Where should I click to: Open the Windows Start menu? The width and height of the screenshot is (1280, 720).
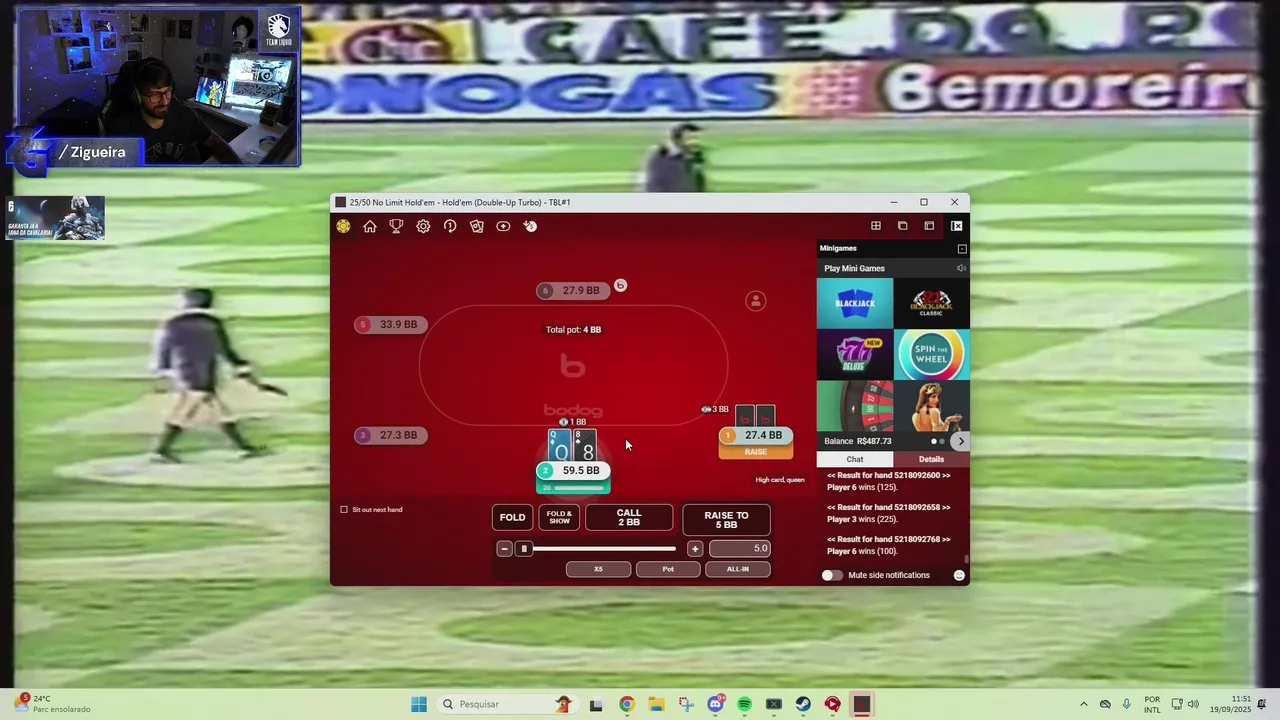tap(419, 704)
